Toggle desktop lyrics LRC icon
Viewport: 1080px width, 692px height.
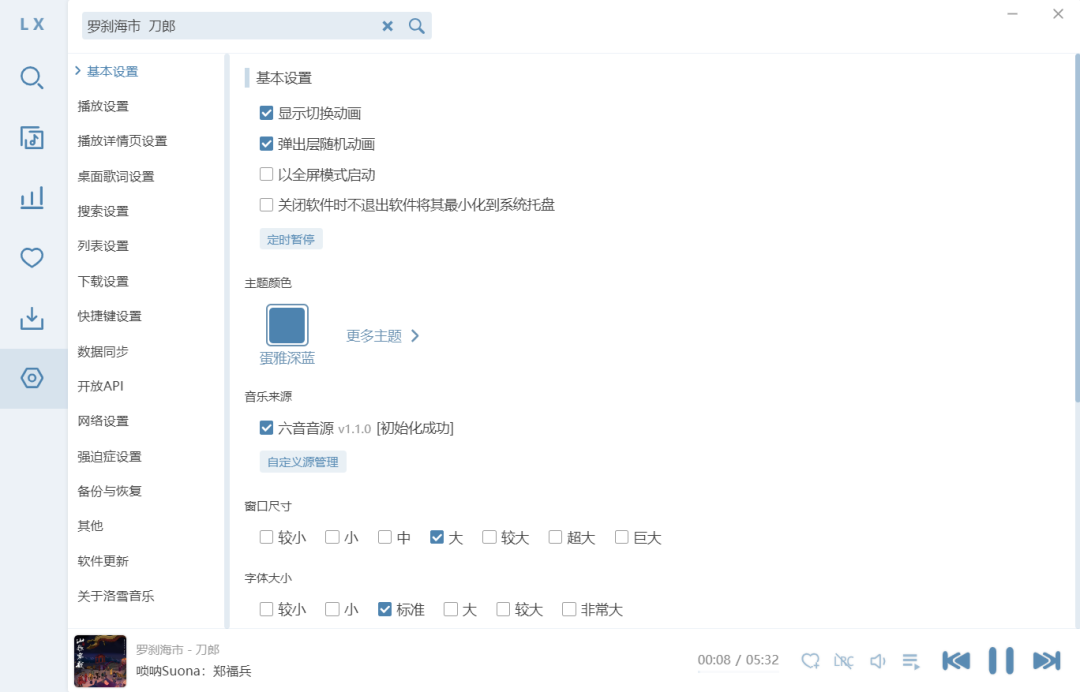point(843,661)
